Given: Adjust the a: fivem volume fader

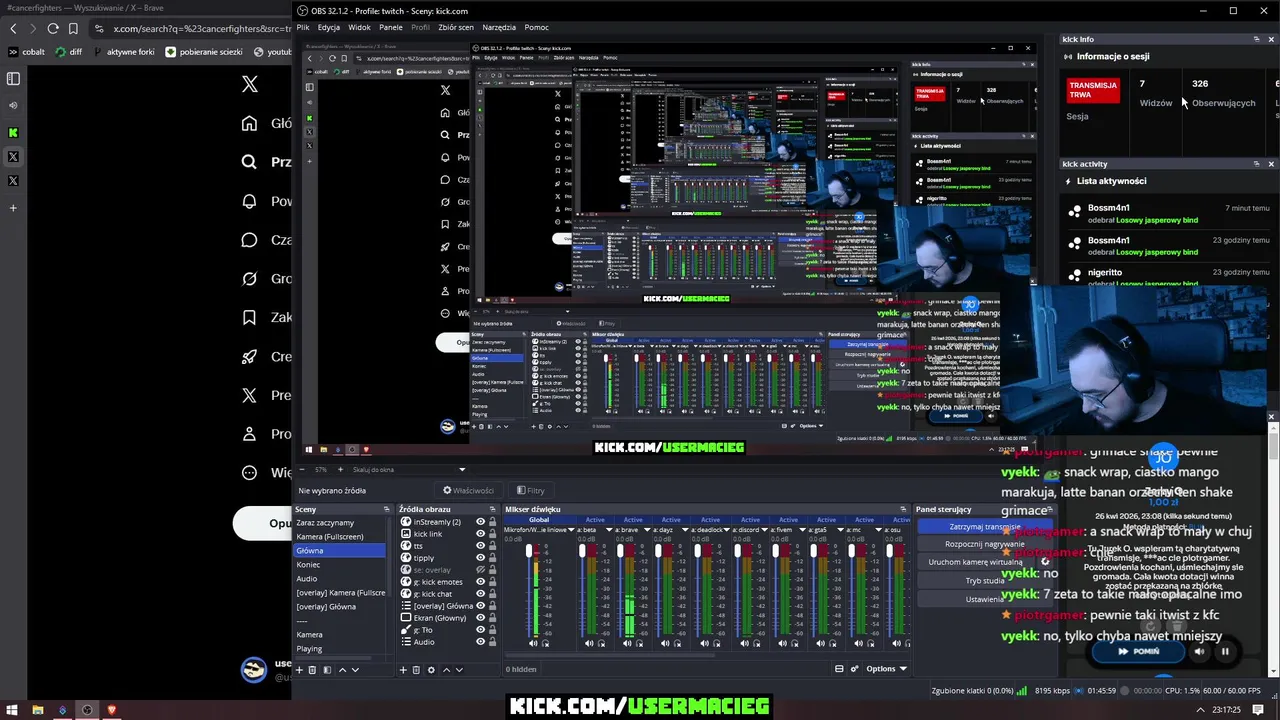Looking at the screenshot, I should (x=775, y=550).
